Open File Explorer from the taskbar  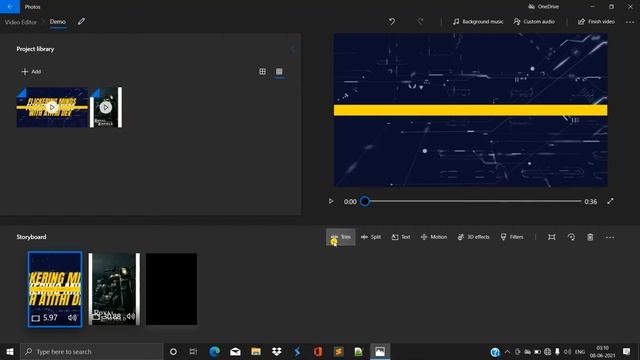[x=256, y=351]
